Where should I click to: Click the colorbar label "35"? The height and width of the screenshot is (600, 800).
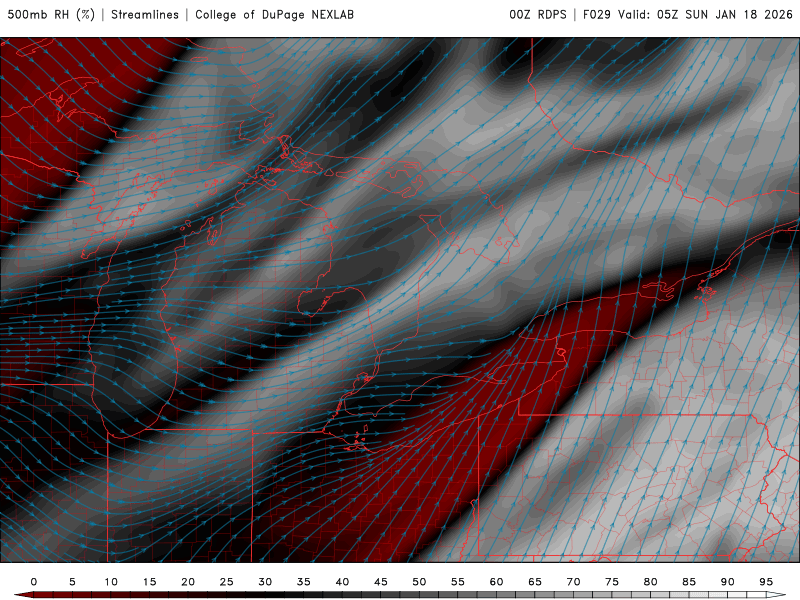[304, 582]
